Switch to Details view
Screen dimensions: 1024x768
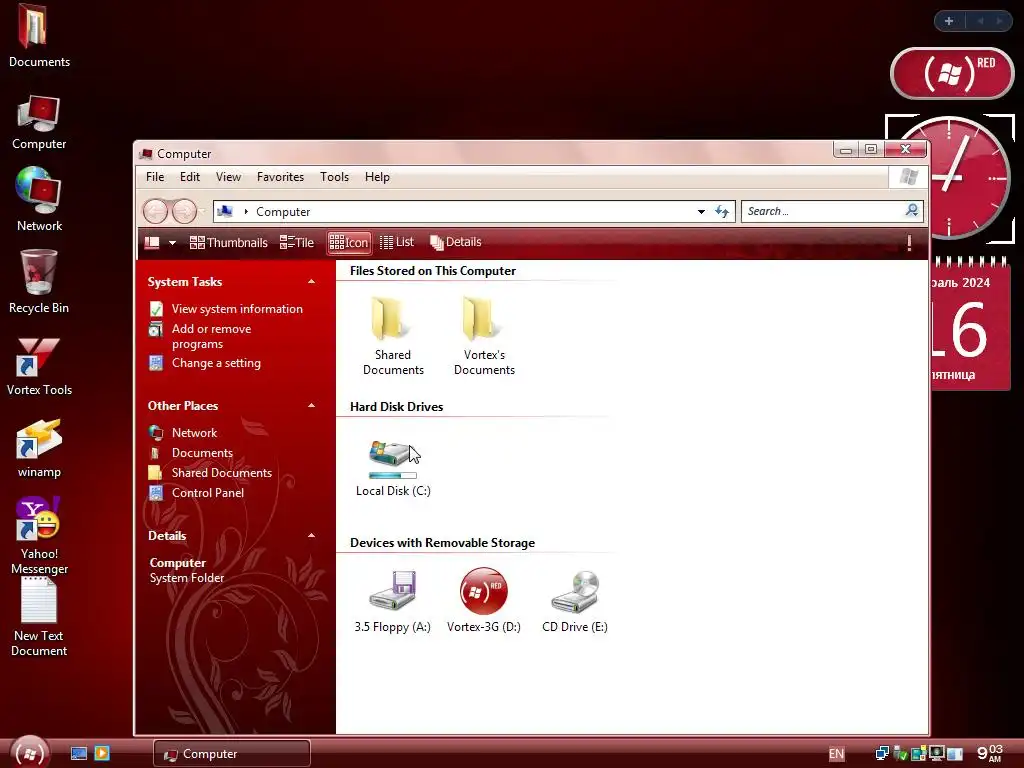pyautogui.click(x=455, y=242)
